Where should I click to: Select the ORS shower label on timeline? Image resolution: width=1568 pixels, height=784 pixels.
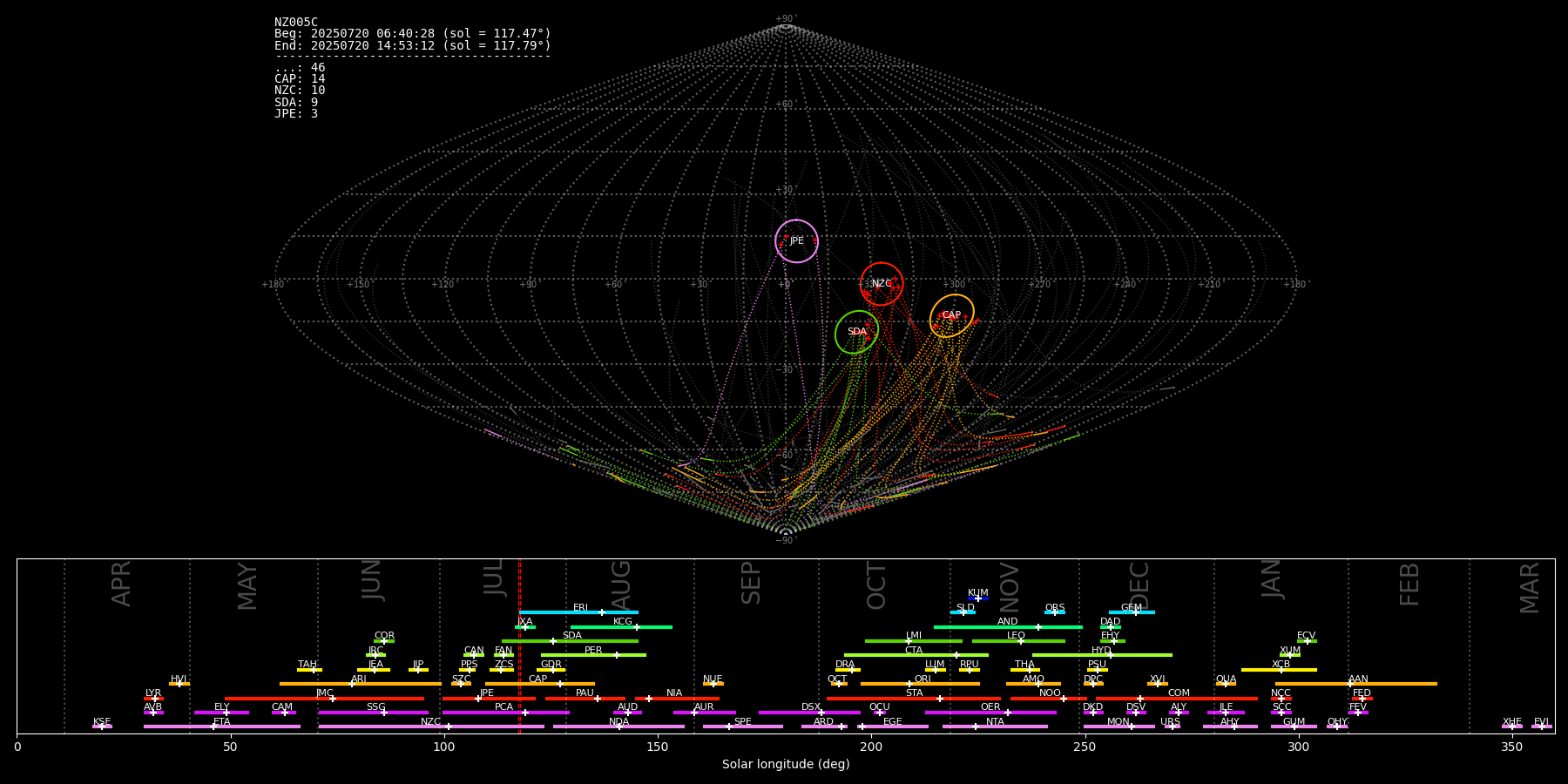pyautogui.click(x=1055, y=608)
